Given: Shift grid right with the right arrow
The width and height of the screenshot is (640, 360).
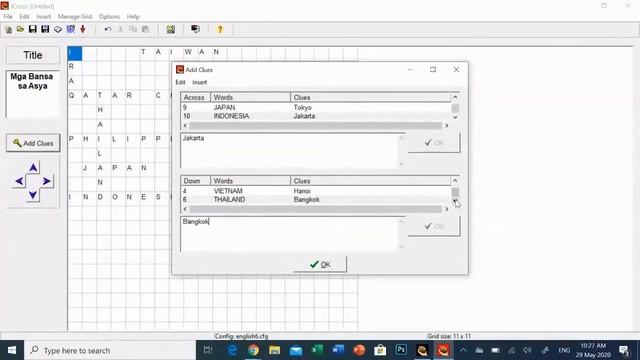Looking at the screenshot, I should 47,181.
